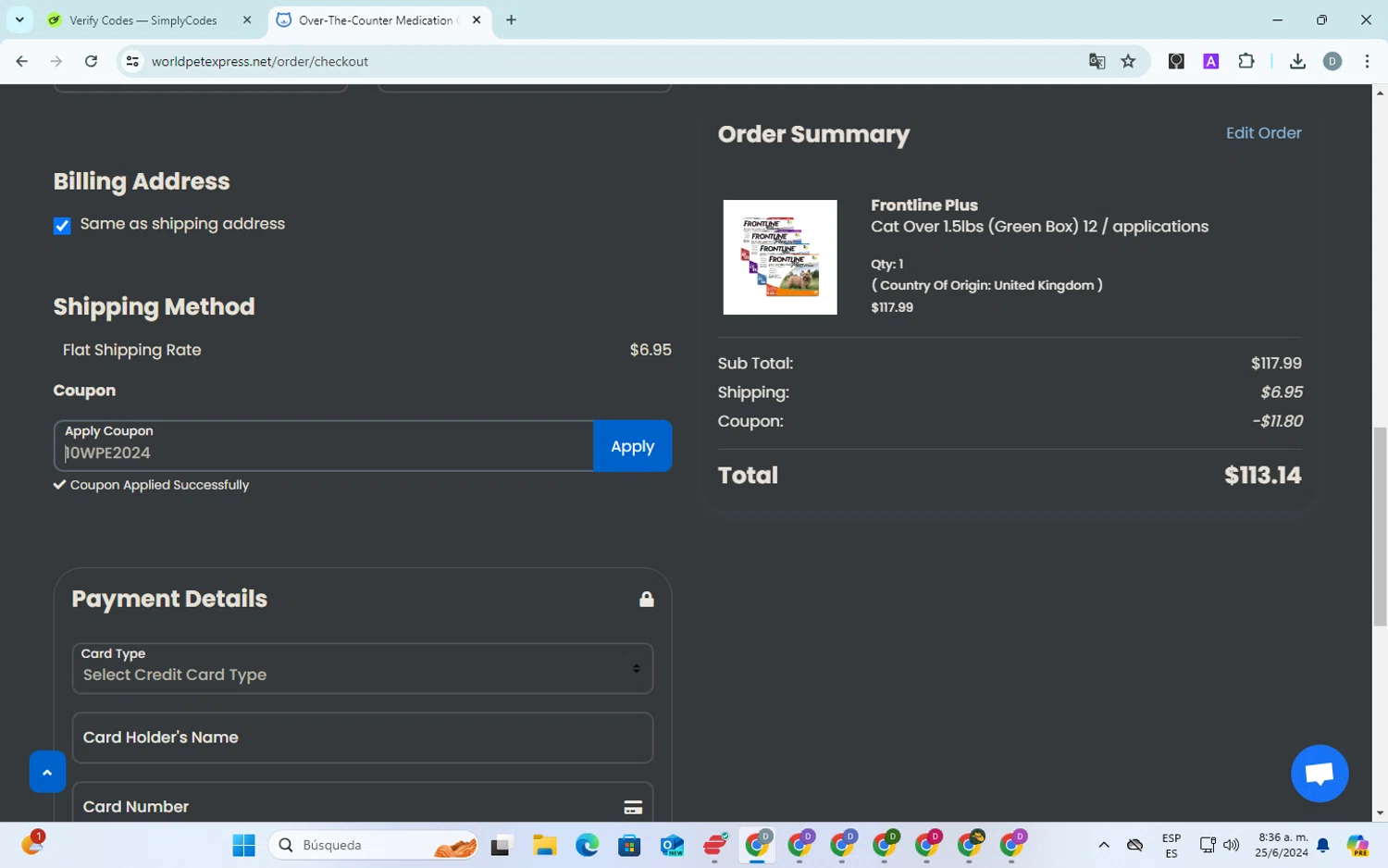
Task: Open the Extensions puzzle menu
Action: coord(1246,61)
